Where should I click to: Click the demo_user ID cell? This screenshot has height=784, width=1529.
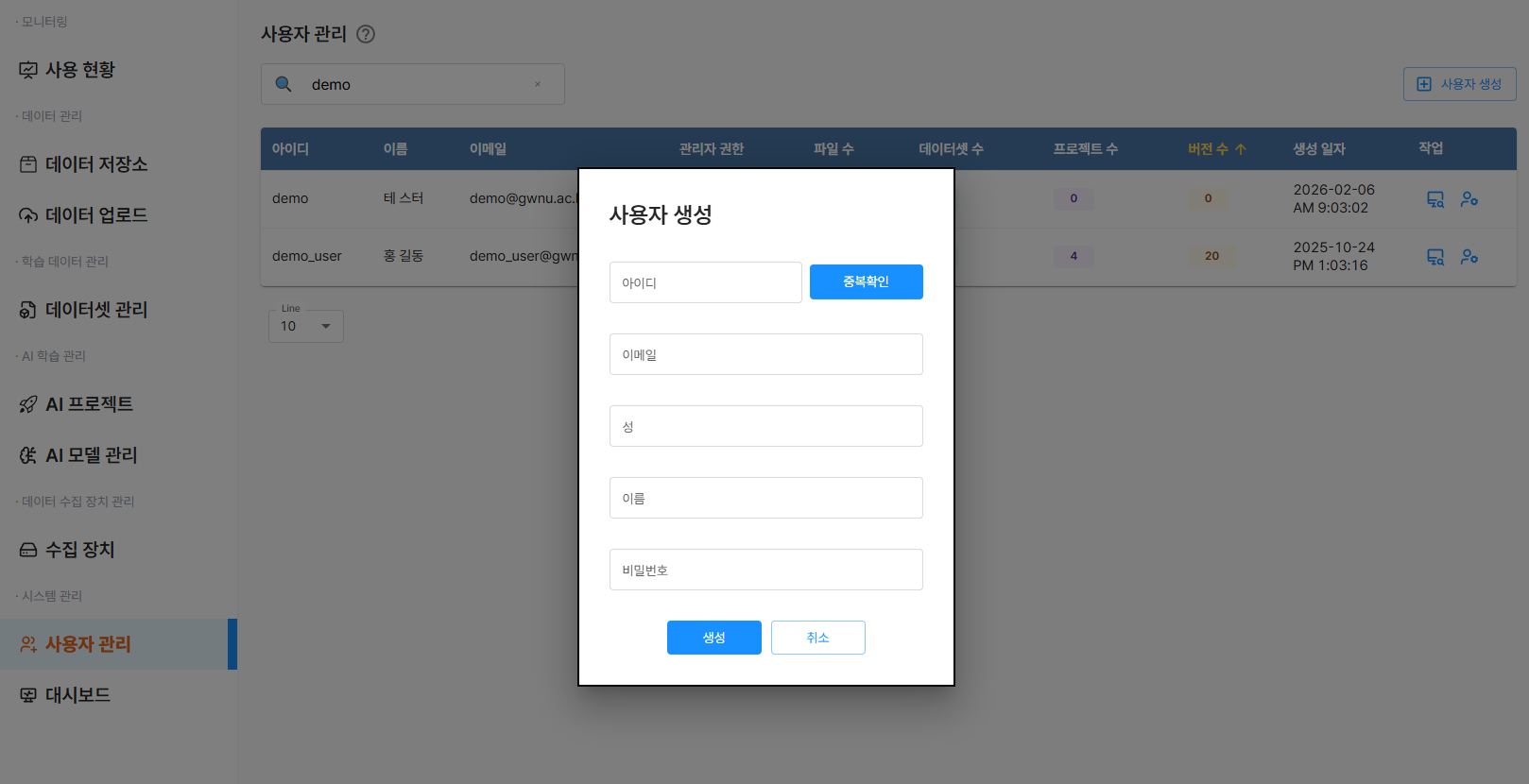point(307,256)
